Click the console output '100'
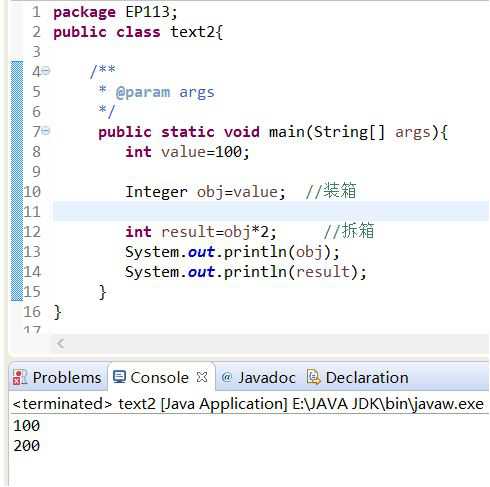 click(x=27, y=426)
